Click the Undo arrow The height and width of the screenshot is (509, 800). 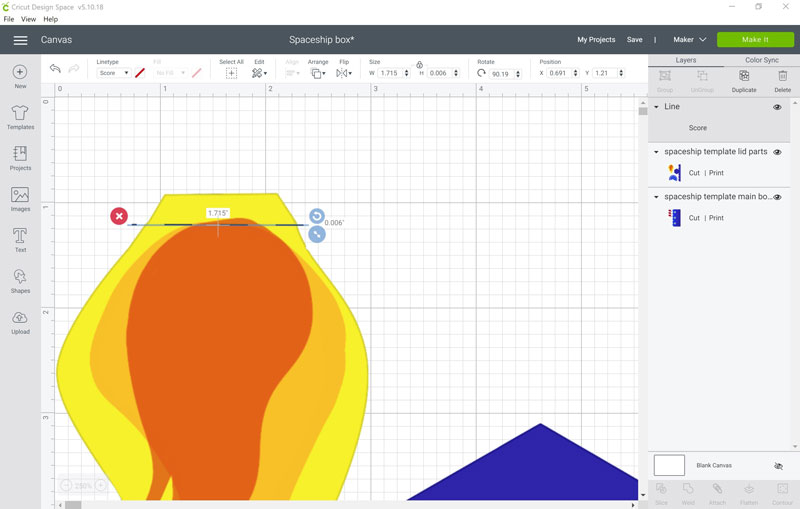55,68
